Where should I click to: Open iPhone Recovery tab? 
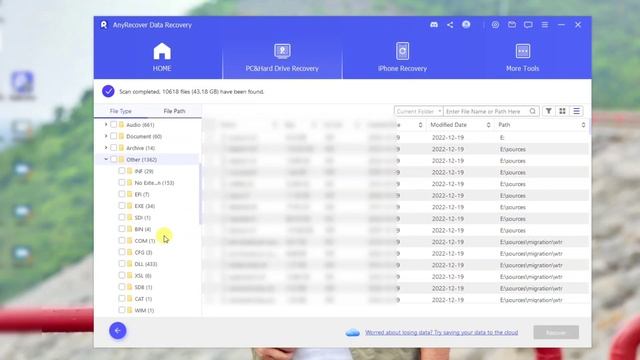click(x=402, y=58)
